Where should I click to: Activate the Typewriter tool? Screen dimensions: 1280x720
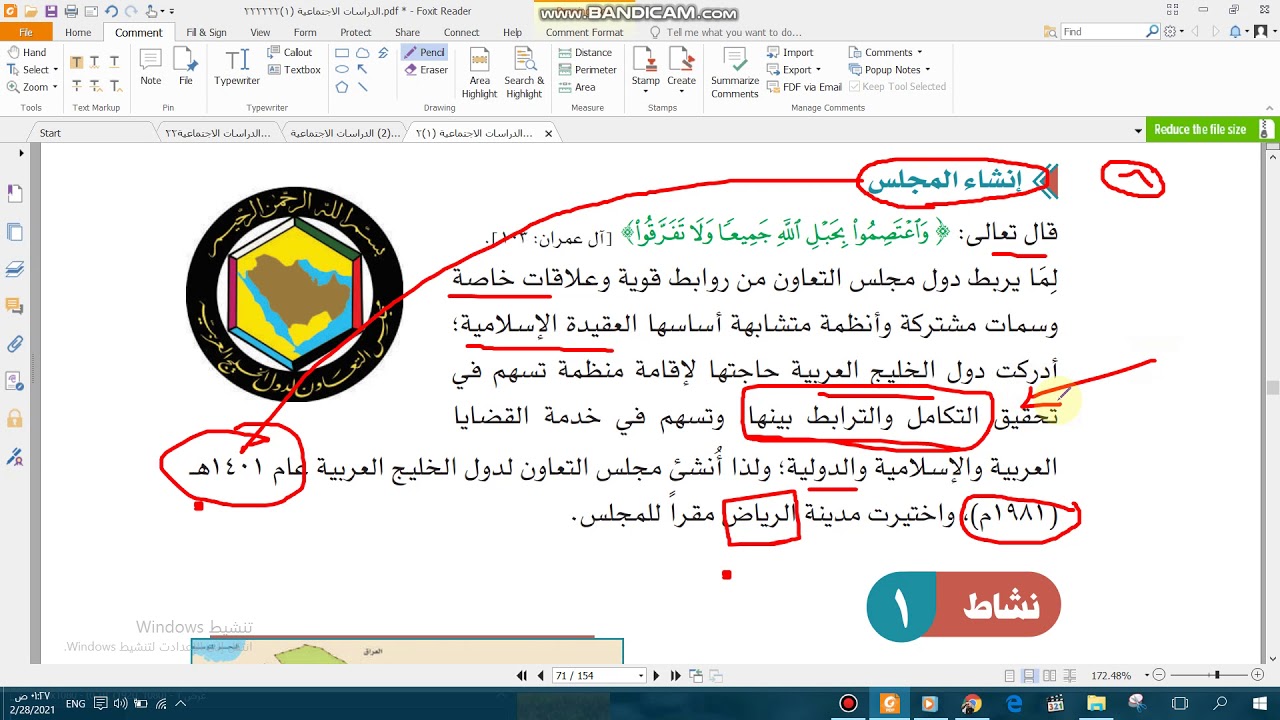(x=237, y=68)
